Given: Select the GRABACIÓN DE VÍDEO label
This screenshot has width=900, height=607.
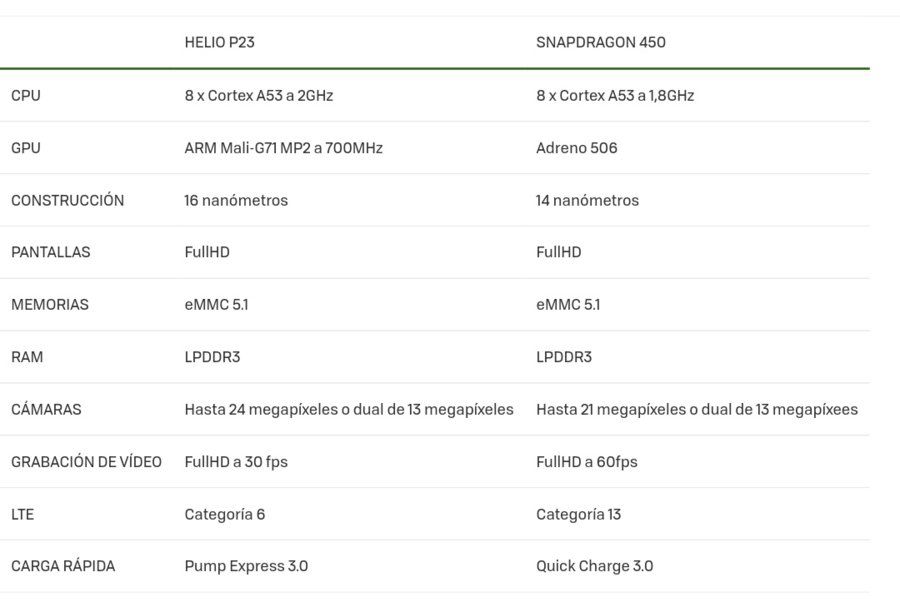Looking at the screenshot, I should (x=86, y=461).
